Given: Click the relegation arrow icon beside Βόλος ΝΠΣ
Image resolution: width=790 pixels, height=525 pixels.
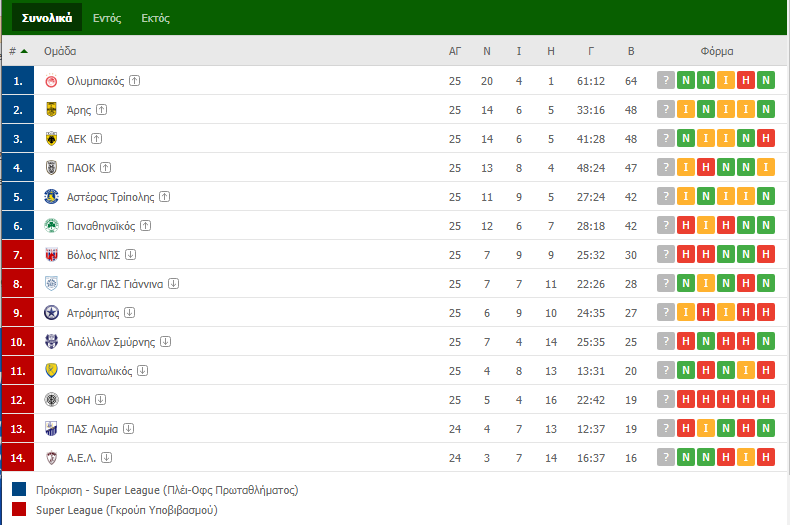Looking at the screenshot, I should point(130,254).
